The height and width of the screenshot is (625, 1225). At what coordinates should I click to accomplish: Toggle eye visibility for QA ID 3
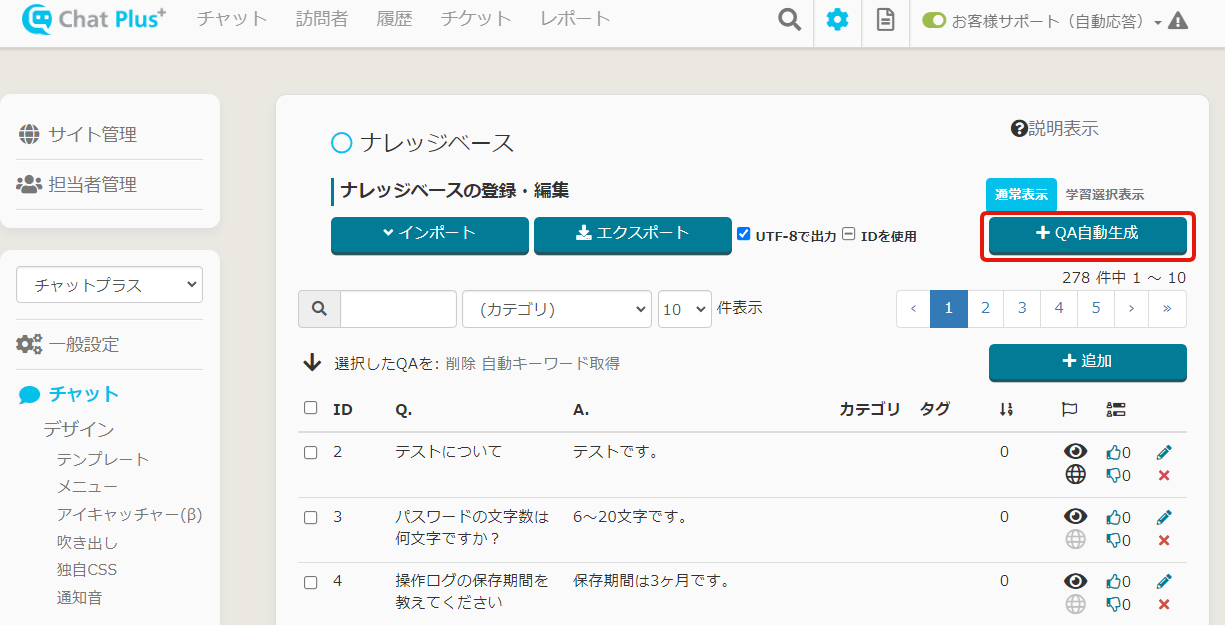[1075, 516]
